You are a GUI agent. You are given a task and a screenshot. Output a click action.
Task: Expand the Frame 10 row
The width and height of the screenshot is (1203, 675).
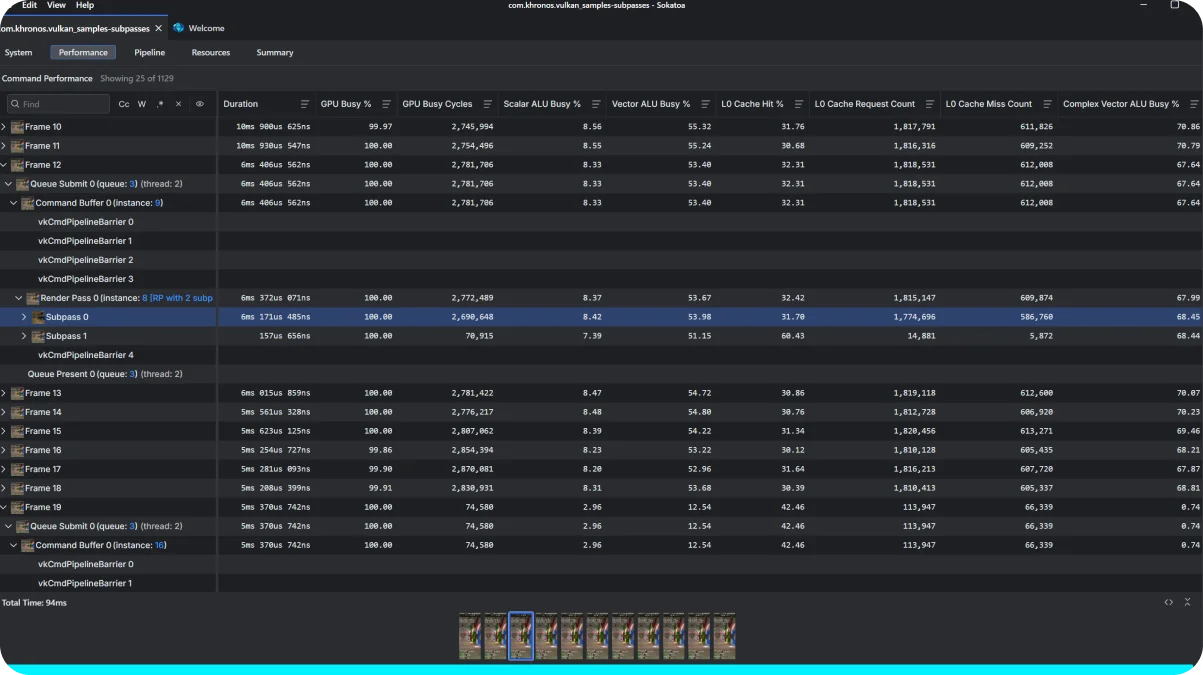[5, 126]
